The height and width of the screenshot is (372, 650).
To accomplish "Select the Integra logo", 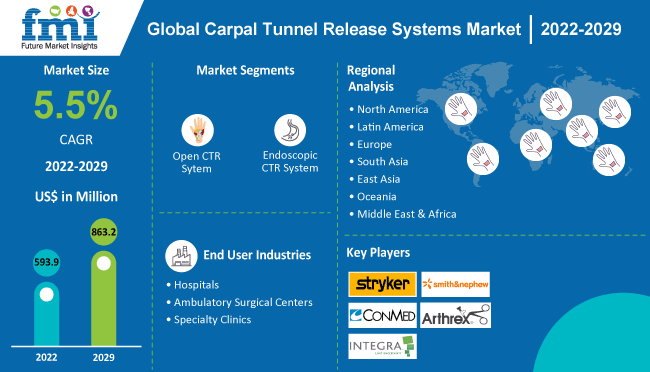I will click(x=382, y=346).
